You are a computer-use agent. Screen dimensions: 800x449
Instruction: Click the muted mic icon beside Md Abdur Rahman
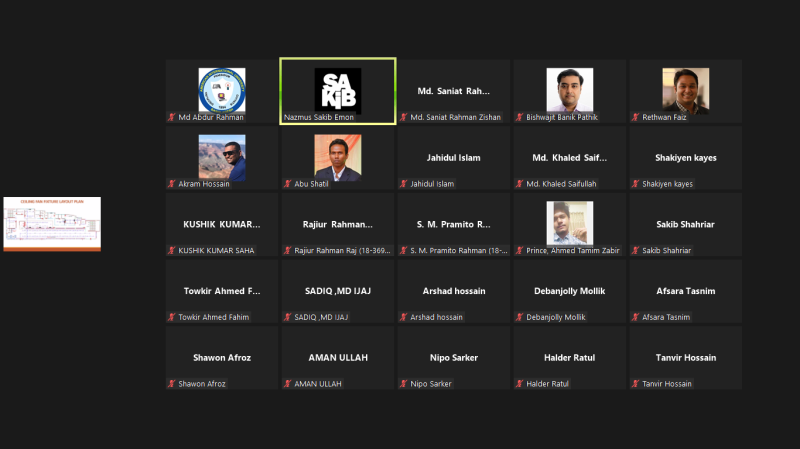click(x=172, y=117)
